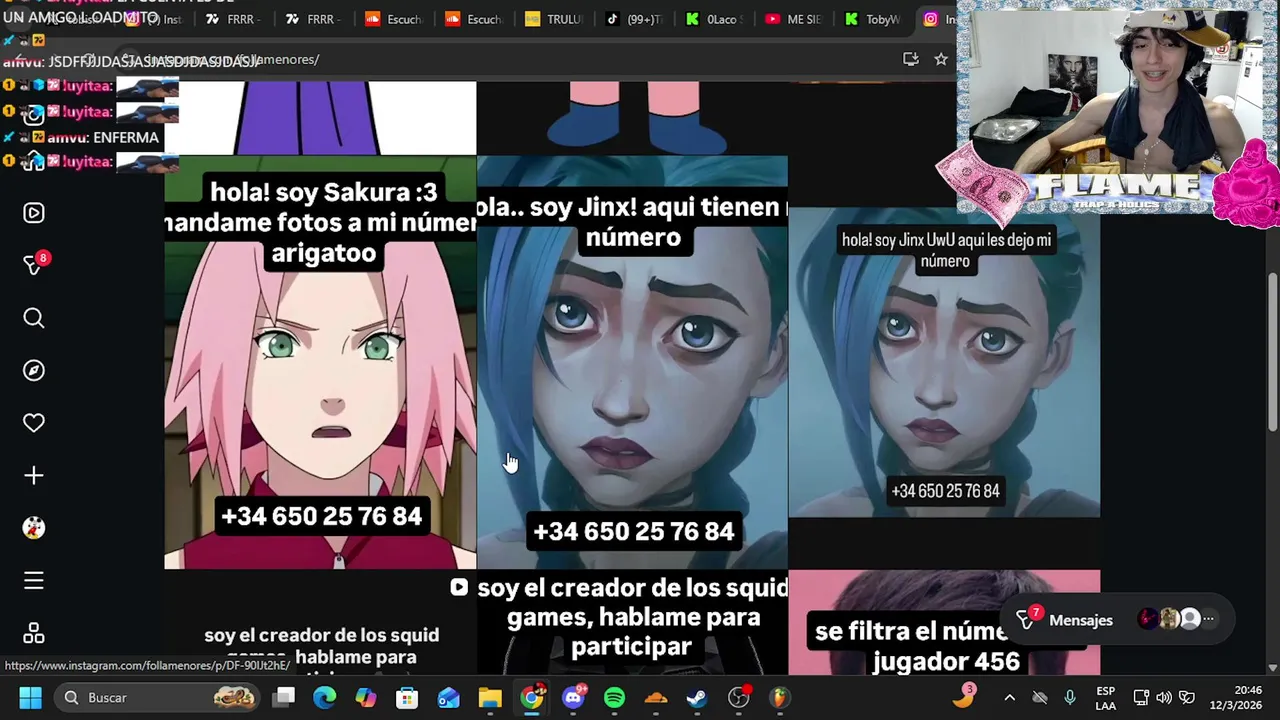
Task: Open the 'se filtra el número jugador 456' post
Action: pyautogui.click(x=944, y=623)
